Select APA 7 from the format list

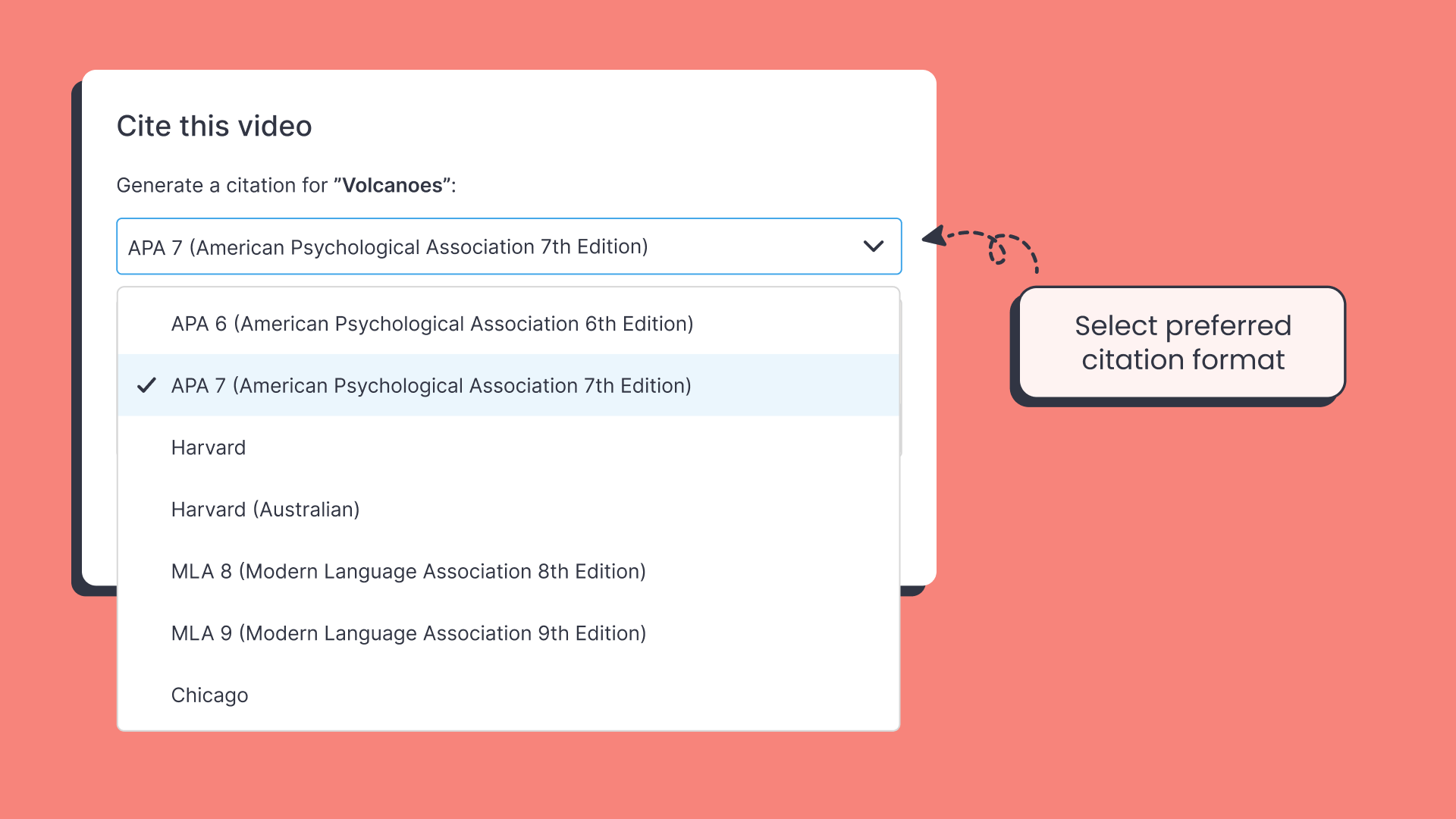431,385
